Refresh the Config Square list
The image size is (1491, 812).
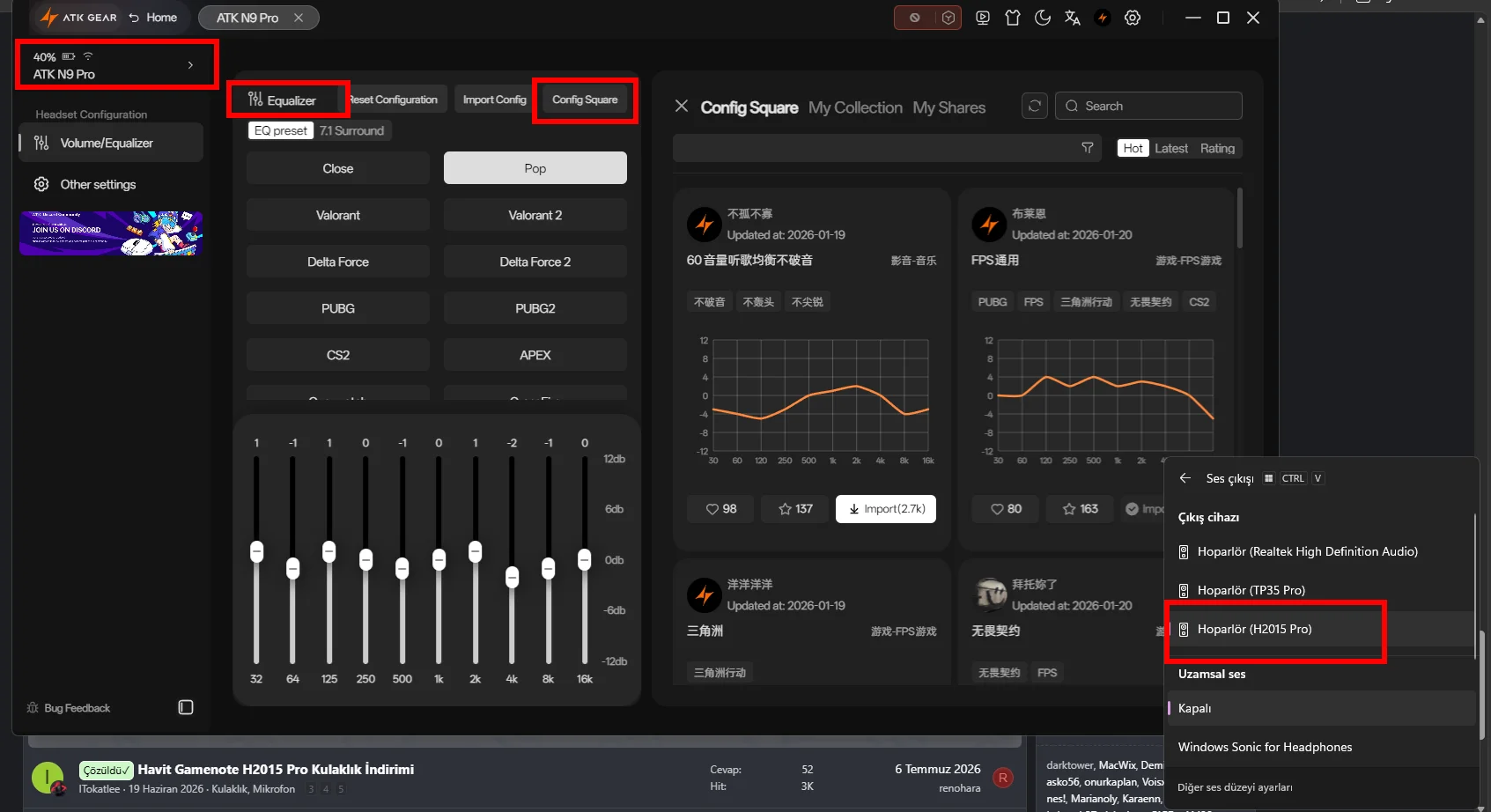click(1035, 106)
